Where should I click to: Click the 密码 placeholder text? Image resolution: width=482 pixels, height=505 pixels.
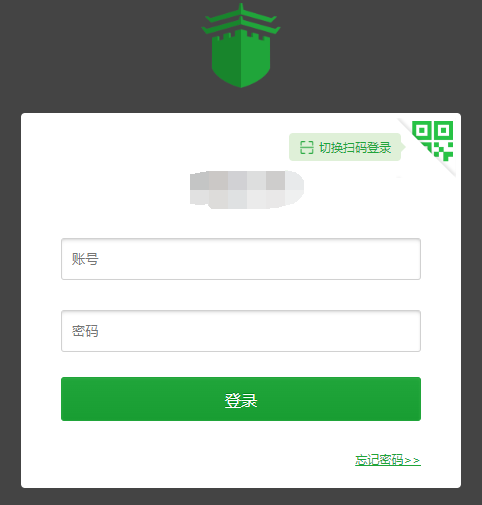pyautogui.click(x=85, y=331)
